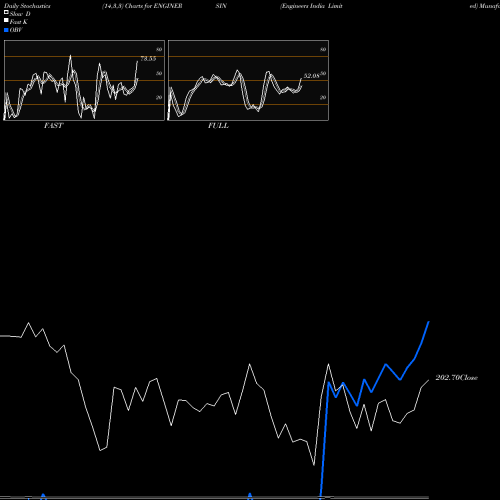
Task: Click the 202.70 Close price label
Action: pos(456,378)
